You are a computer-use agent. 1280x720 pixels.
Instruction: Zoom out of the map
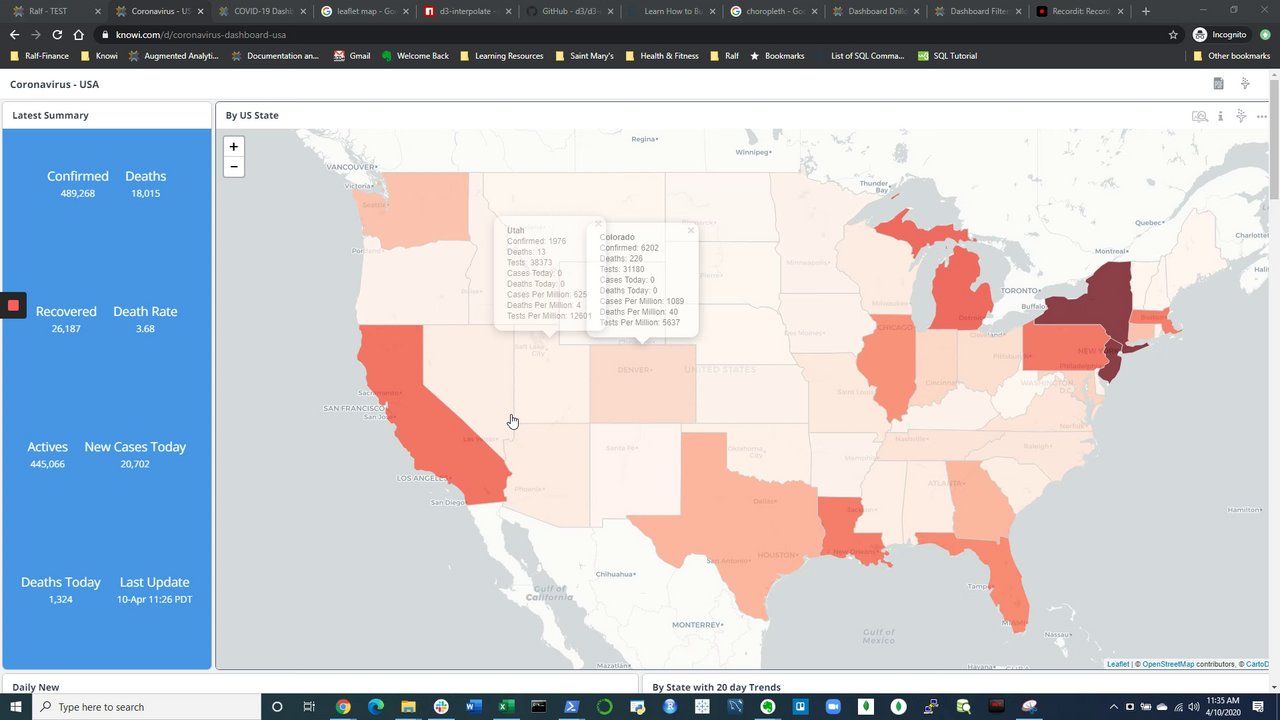(x=233, y=167)
